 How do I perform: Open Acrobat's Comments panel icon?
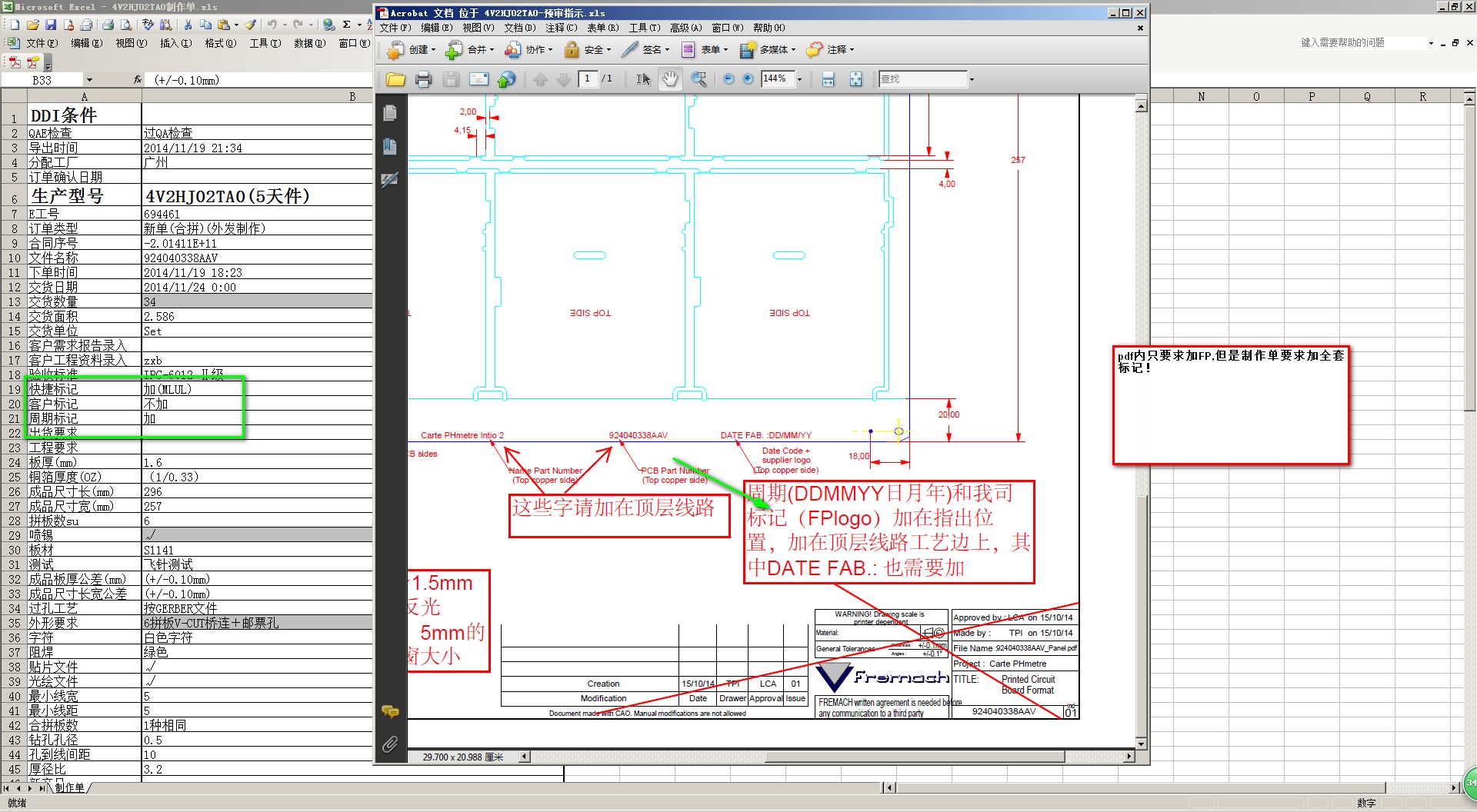coord(390,711)
